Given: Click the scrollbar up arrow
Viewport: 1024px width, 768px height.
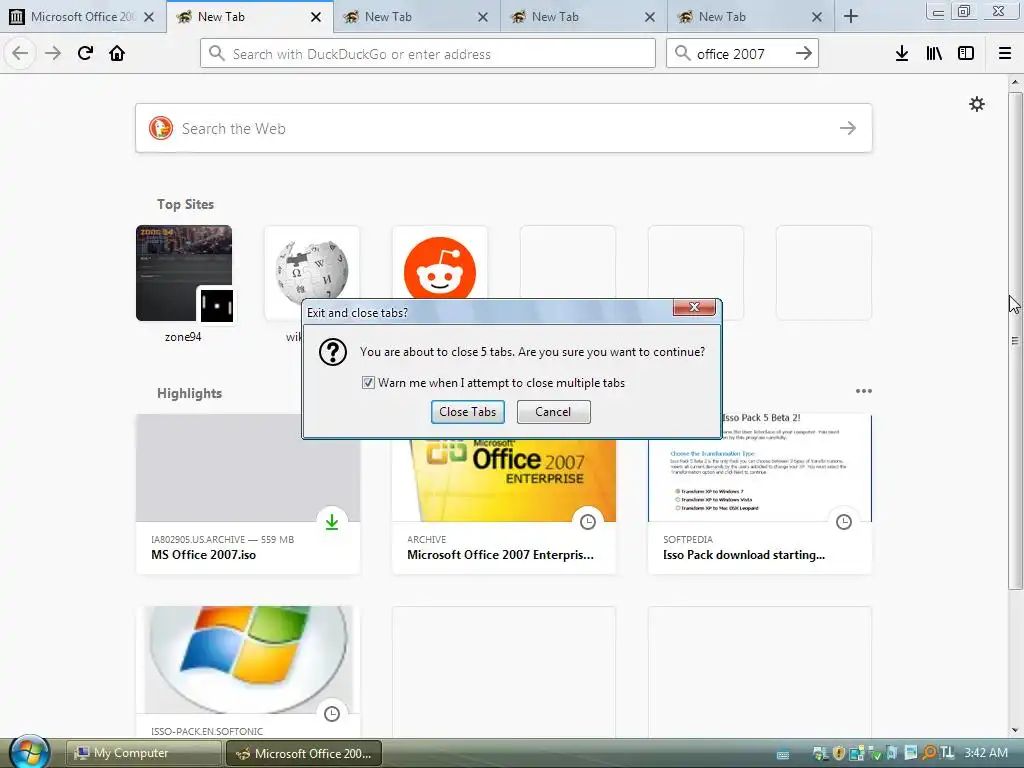Looking at the screenshot, I should click(x=1015, y=82).
